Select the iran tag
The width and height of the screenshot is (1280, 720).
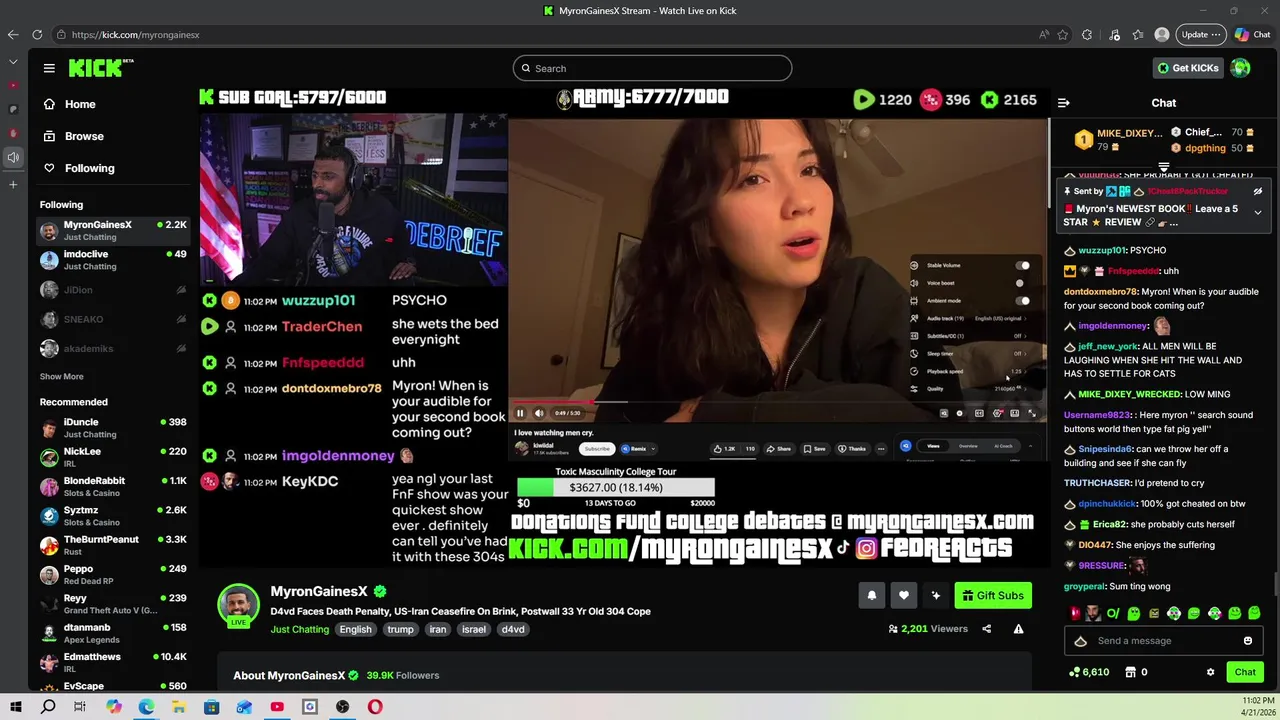tap(437, 629)
